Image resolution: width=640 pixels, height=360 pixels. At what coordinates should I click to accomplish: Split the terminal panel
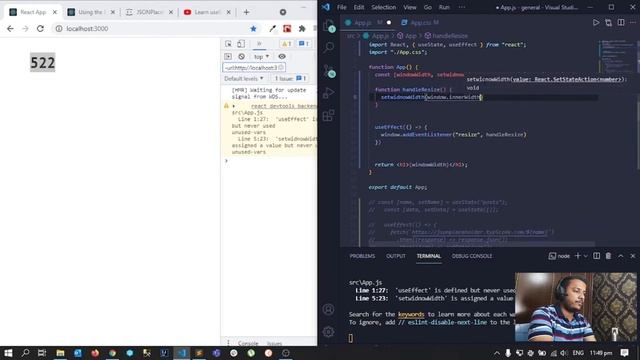(596, 256)
